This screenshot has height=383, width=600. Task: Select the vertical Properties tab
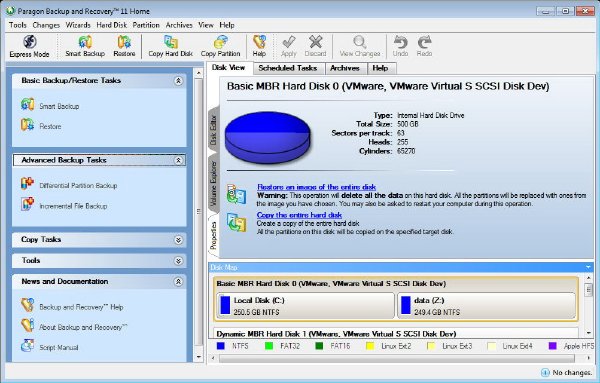(214, 235)
